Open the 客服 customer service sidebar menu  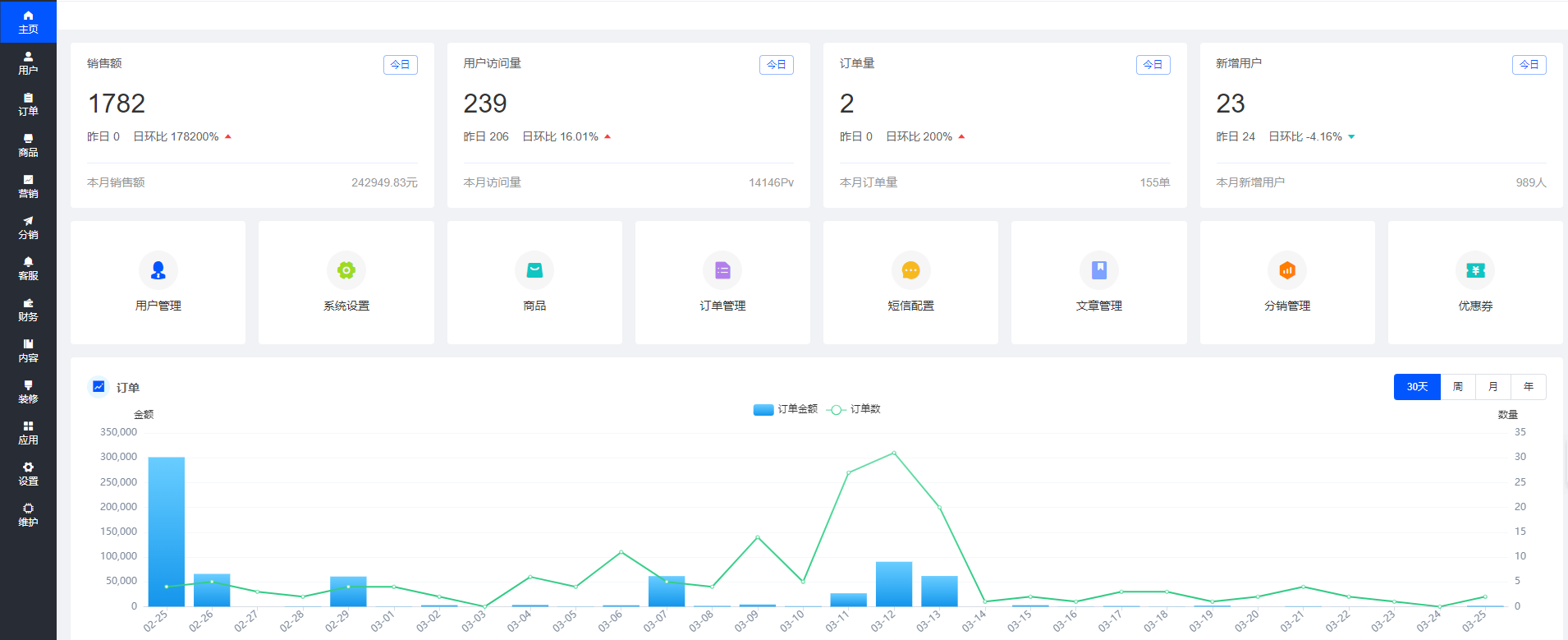click(x=28, y=269)
